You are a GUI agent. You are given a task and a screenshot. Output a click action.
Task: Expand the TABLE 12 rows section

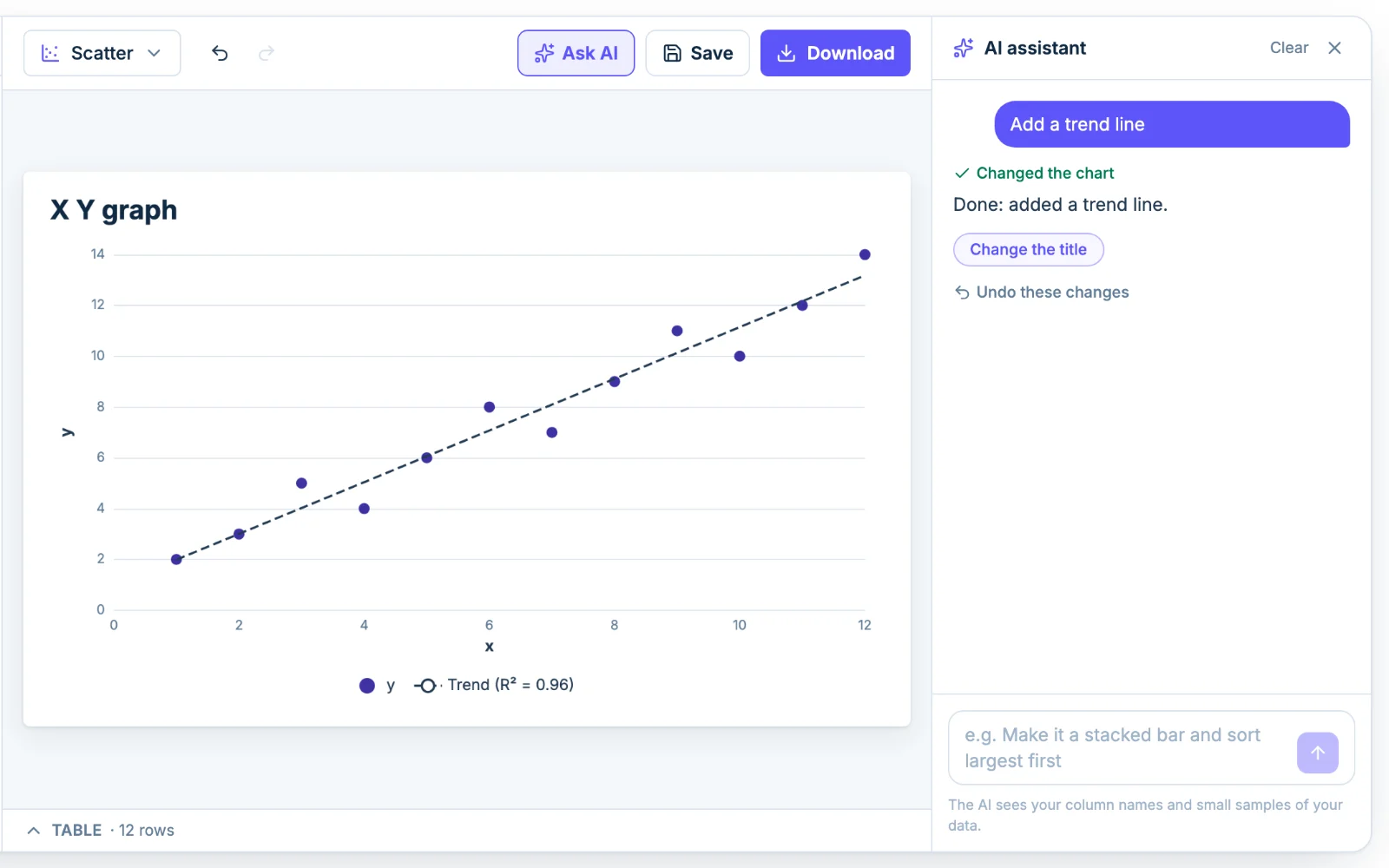(101, 831)
